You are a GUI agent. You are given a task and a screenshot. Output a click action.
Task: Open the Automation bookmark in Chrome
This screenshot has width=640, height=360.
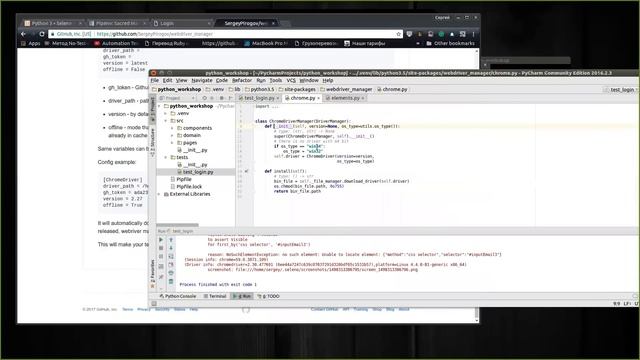[x=116, y=43]
